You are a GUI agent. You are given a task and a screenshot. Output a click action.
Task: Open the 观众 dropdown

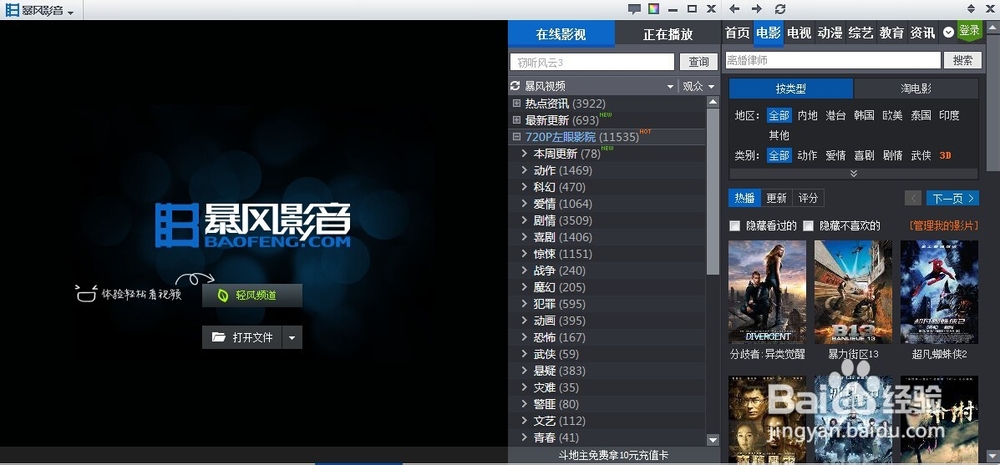click(698, 86)
